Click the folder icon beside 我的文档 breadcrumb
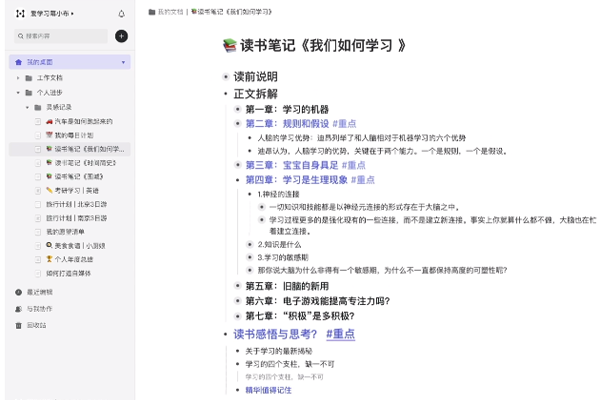 [152, 12]
